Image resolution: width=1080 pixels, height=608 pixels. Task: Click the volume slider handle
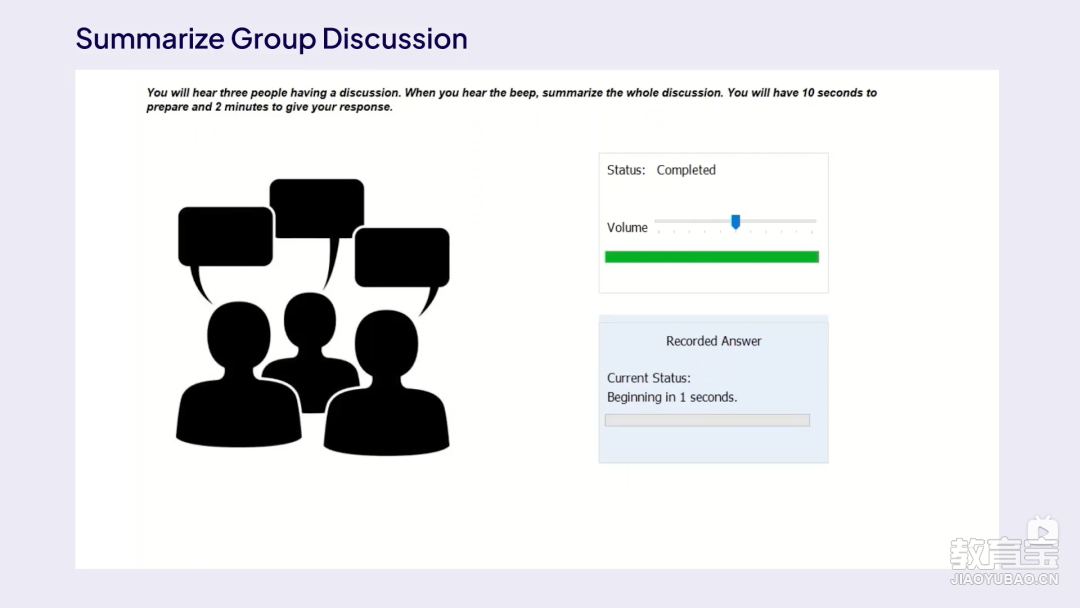tap(736, 222)
